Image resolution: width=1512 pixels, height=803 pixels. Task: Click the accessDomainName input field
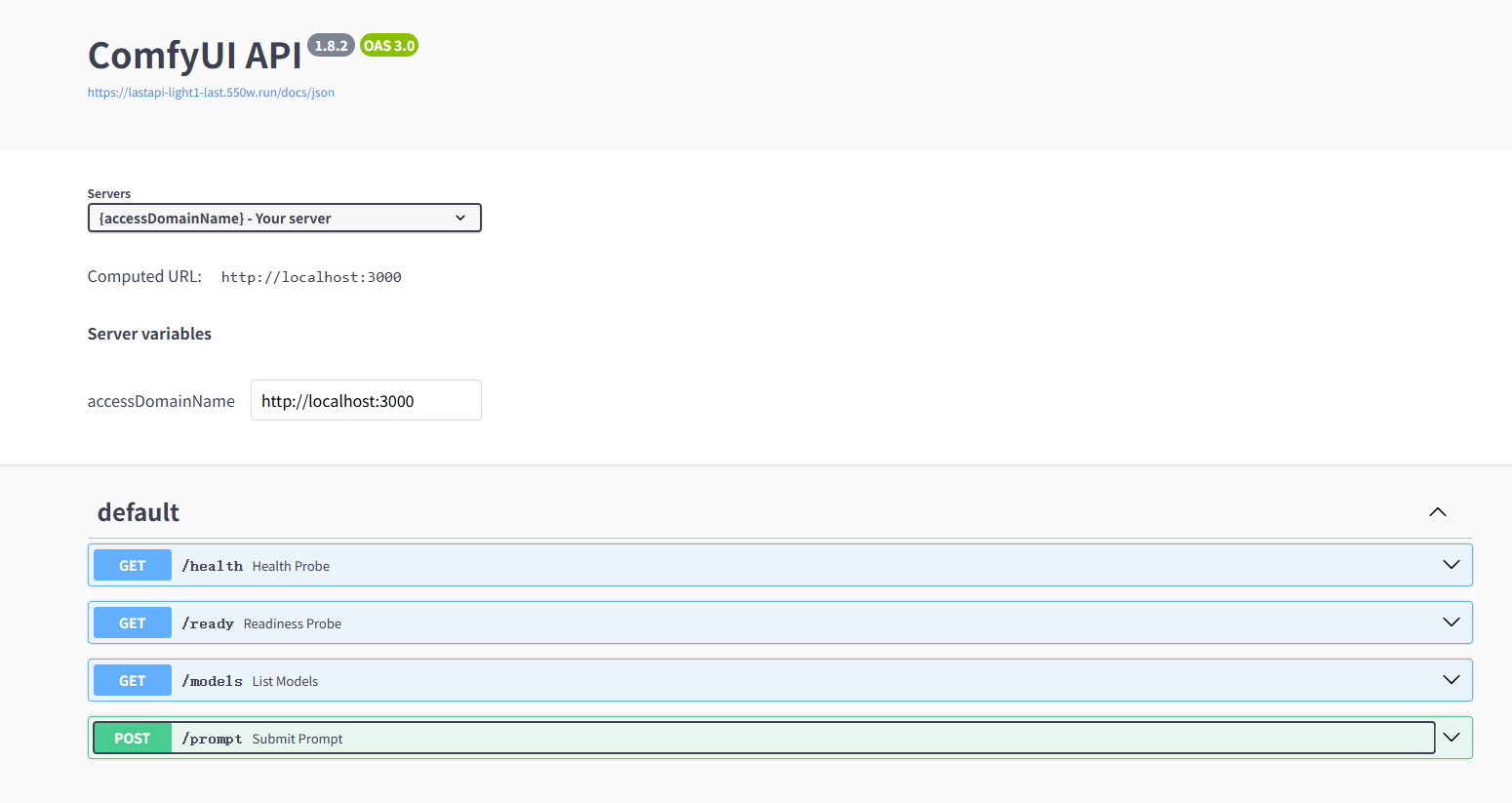366,401
